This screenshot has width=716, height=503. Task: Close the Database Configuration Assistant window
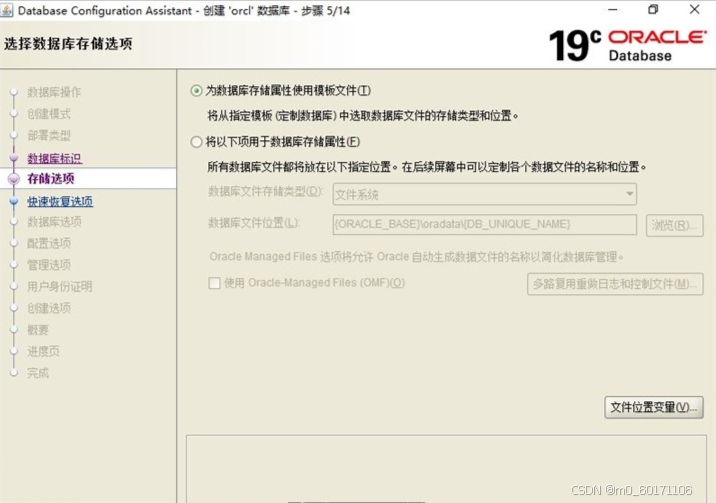pos(695,9)
